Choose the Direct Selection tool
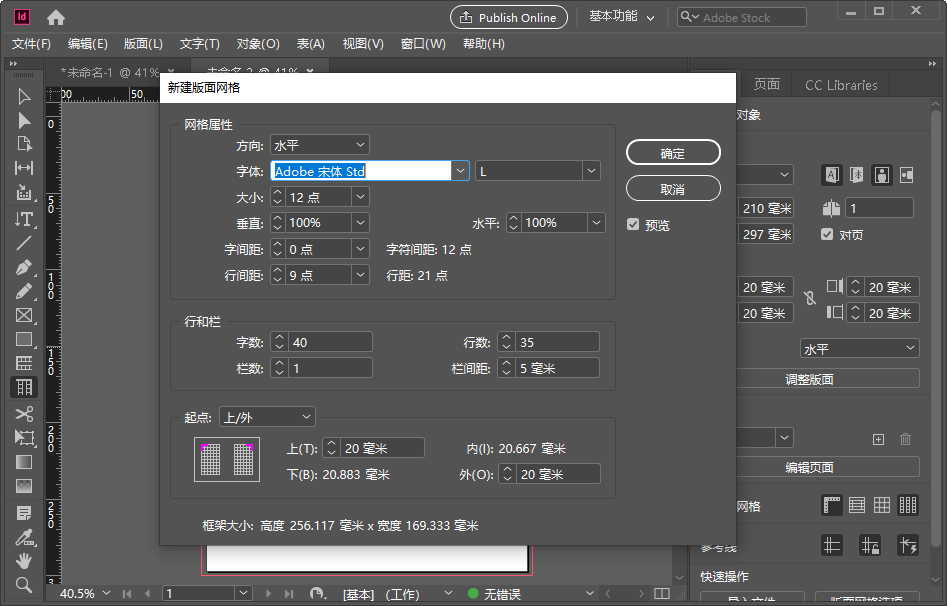This screenshot has width=947, height=606. (x=23, y=119)
